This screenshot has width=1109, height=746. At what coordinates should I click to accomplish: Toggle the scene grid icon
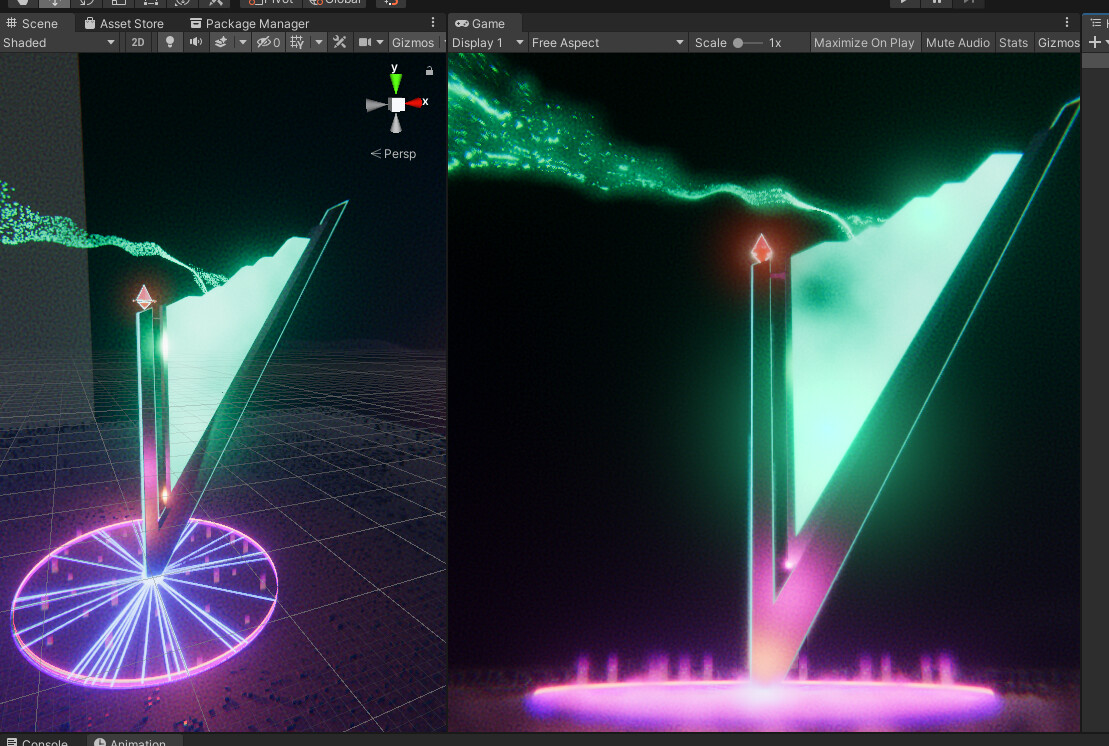[x=297, y=42]
